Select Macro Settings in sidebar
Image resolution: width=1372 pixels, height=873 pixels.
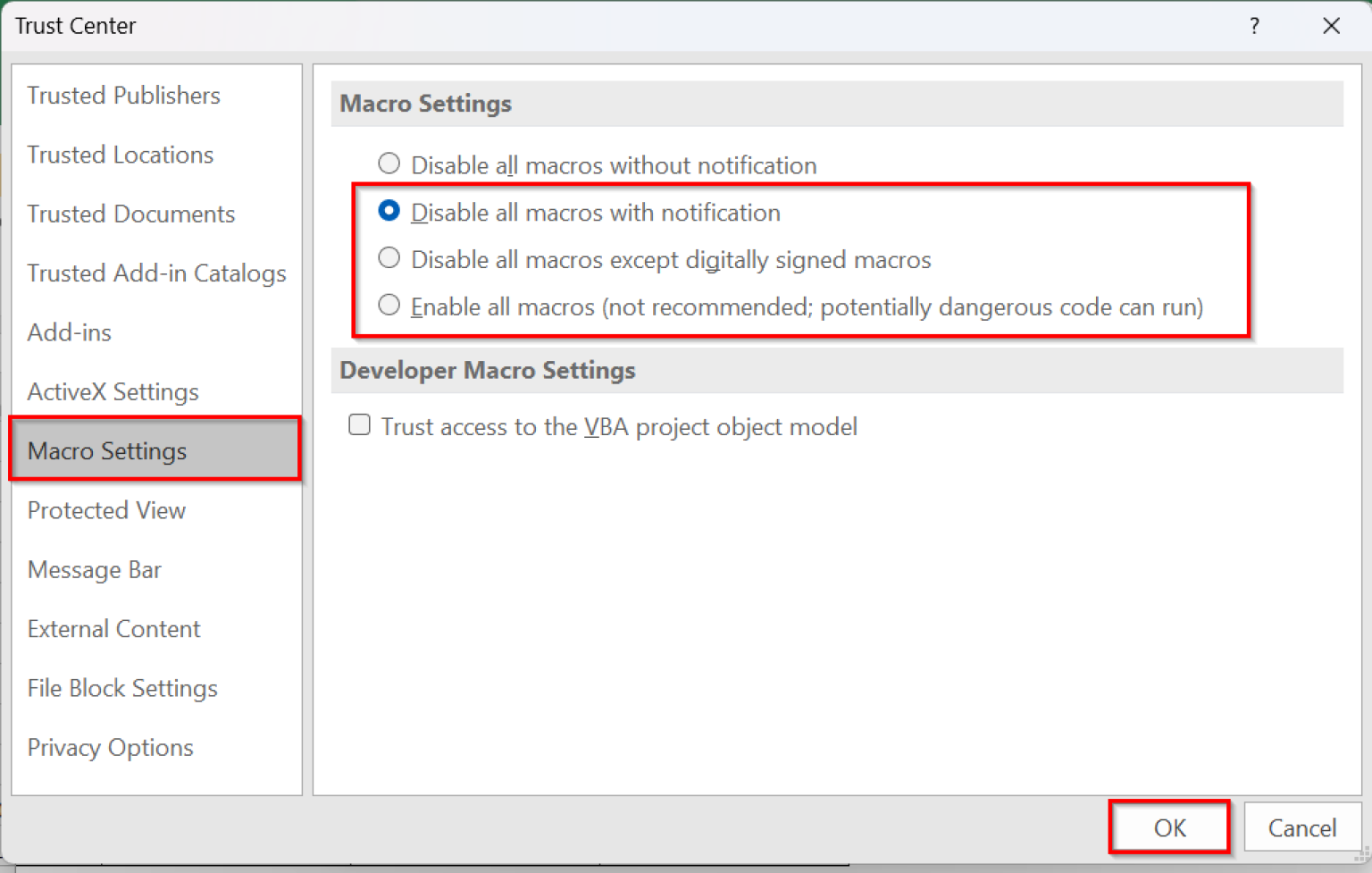[107, 450]
